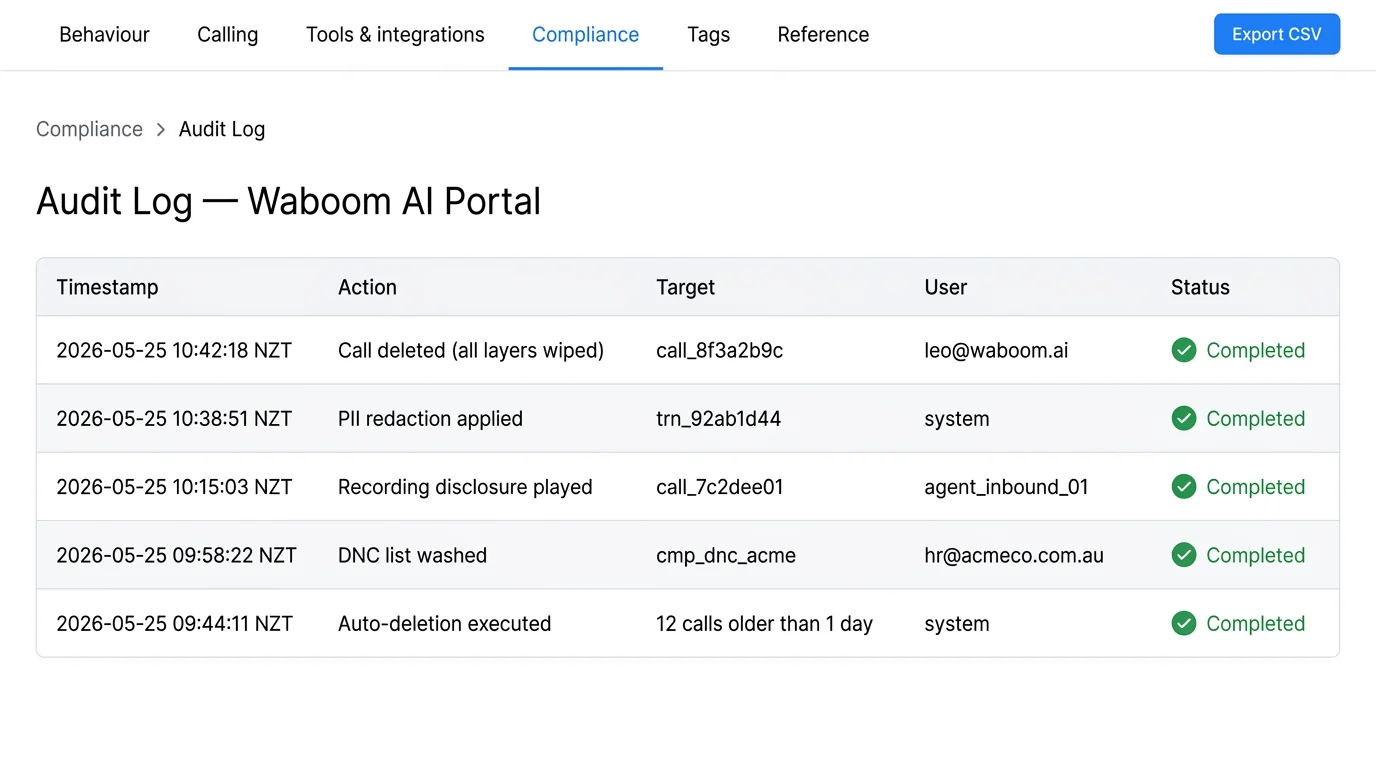This screenshot has width=1376, height=768.
Task: Click the check icon in the Auto-deletion executed row
Action: tap(1184, 623)
